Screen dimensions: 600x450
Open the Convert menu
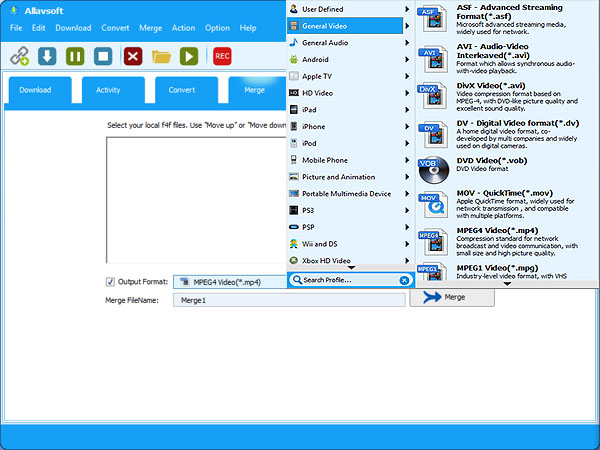[x=115, y=28]
